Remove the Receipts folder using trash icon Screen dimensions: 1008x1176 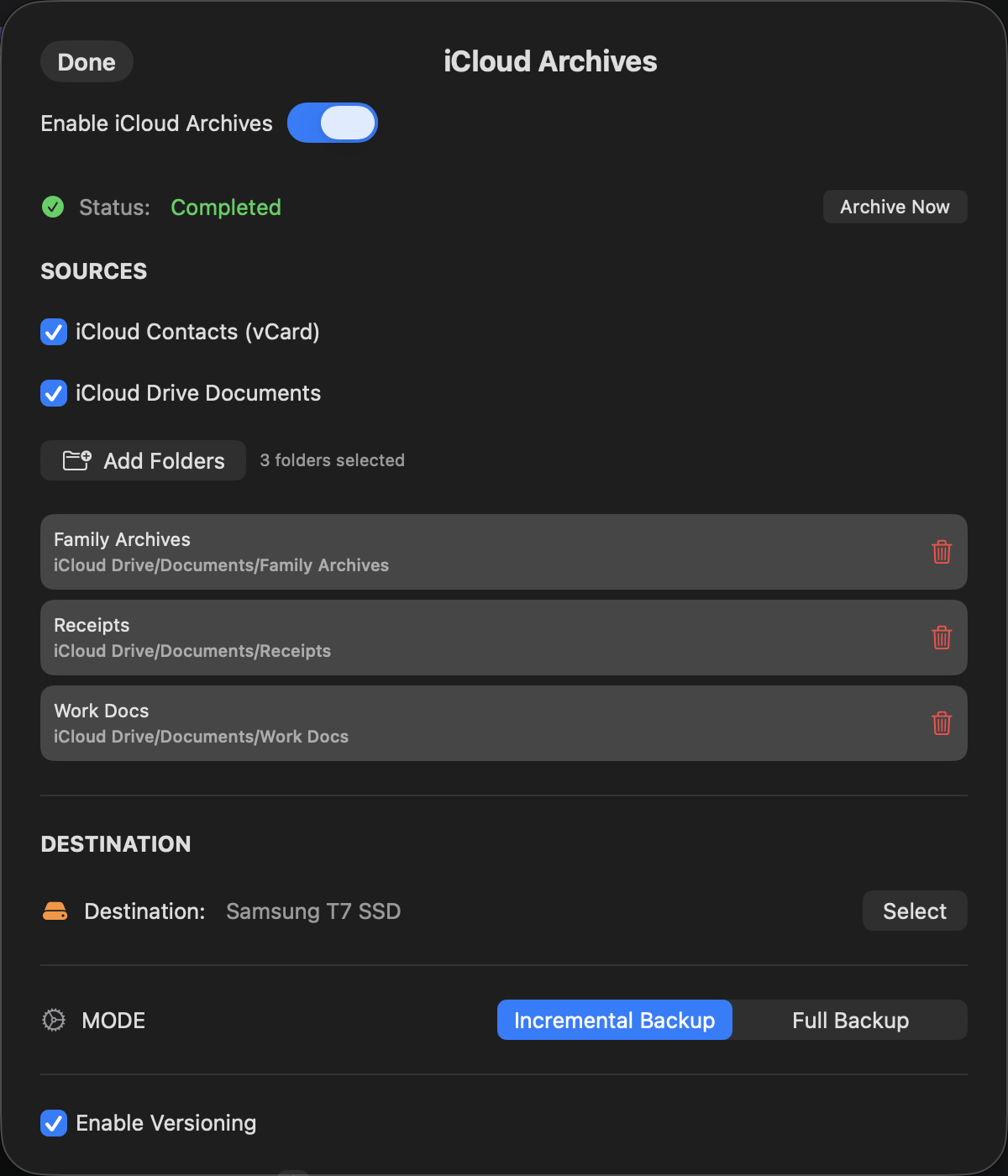[942, 638]
